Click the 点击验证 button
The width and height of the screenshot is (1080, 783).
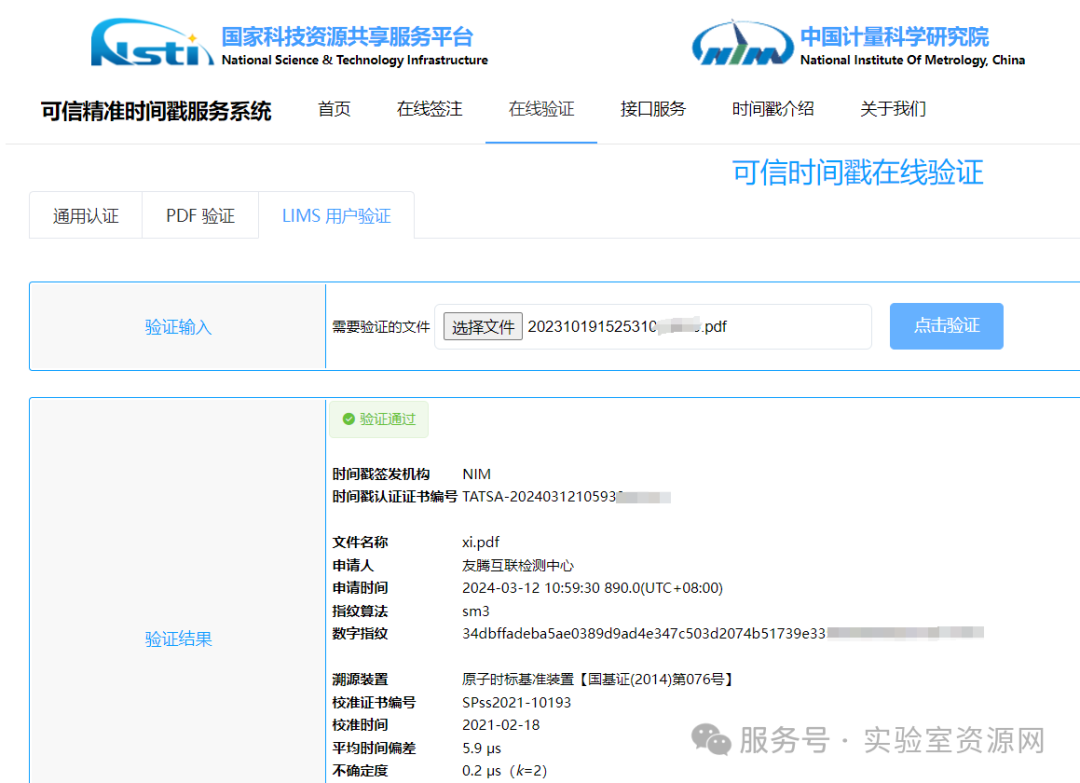coord(946,326)
